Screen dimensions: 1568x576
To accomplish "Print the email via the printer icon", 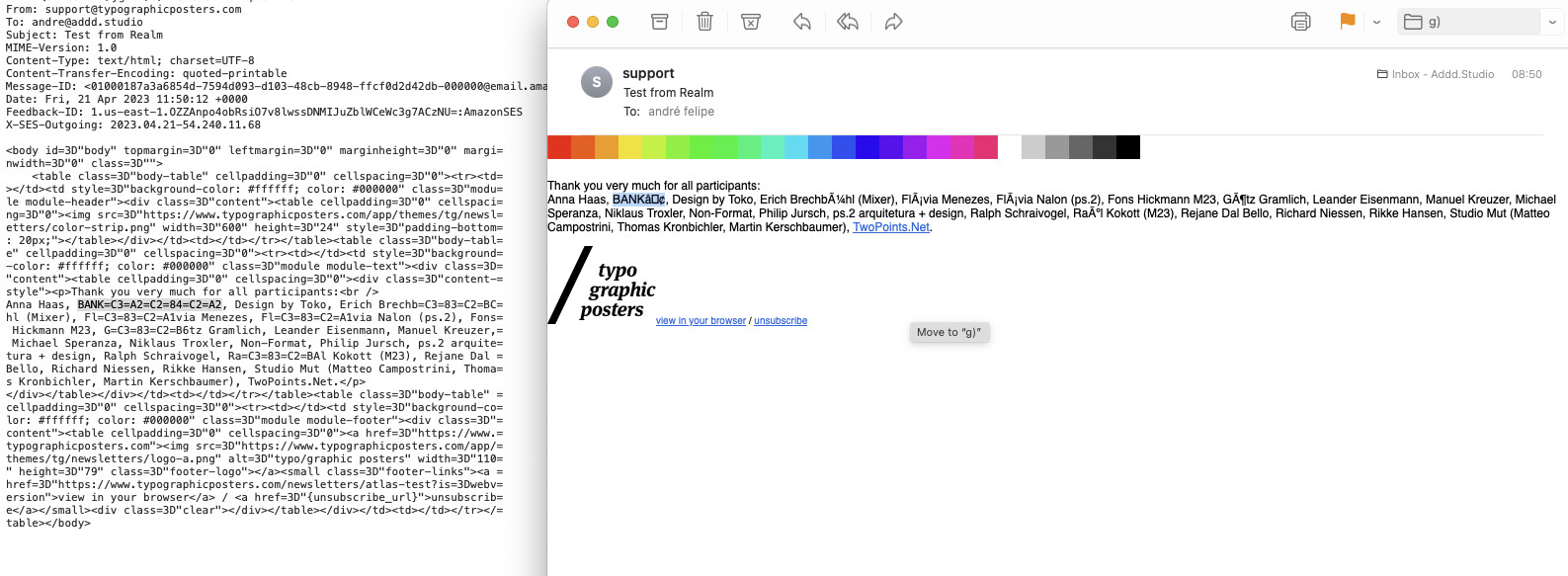I will point(1300,22).
